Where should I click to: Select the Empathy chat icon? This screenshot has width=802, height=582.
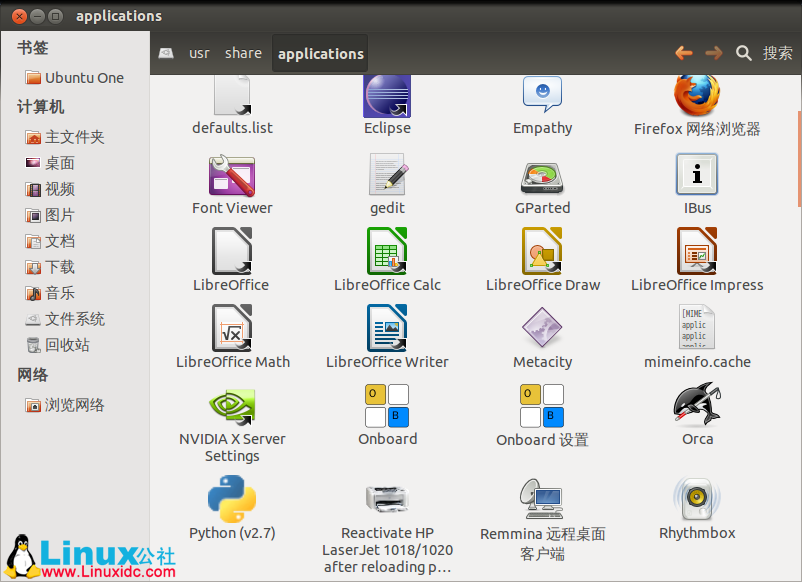542,95
